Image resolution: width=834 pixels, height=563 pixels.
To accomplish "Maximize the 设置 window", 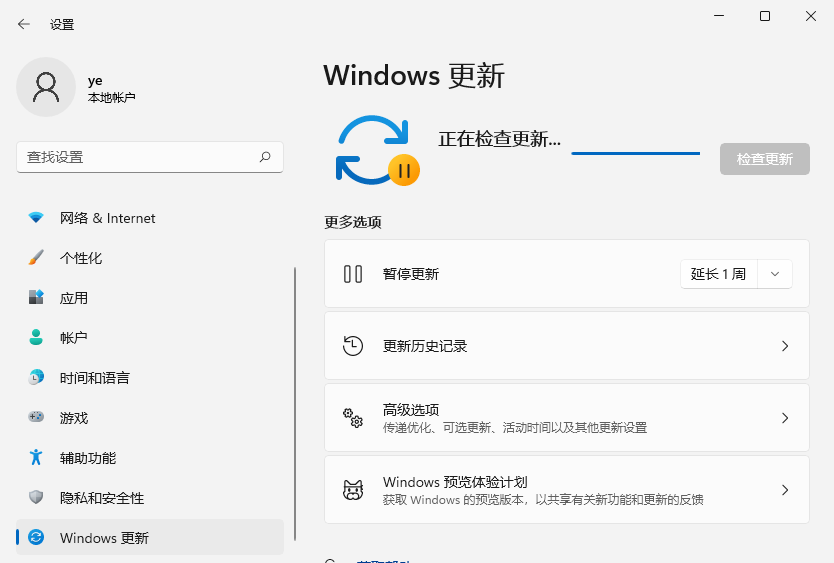I will point(765,16).
